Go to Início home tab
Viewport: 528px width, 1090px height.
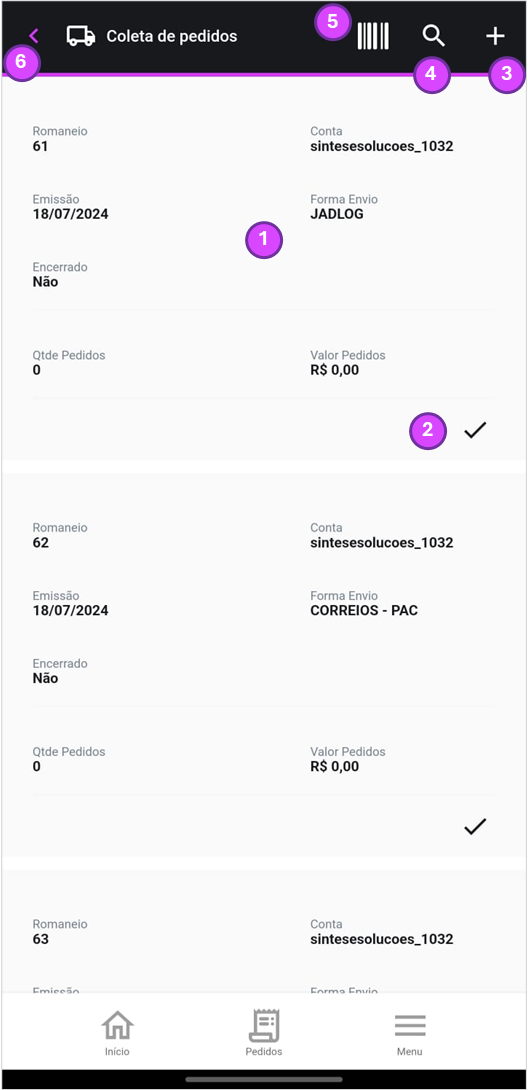pos(117,1032)
